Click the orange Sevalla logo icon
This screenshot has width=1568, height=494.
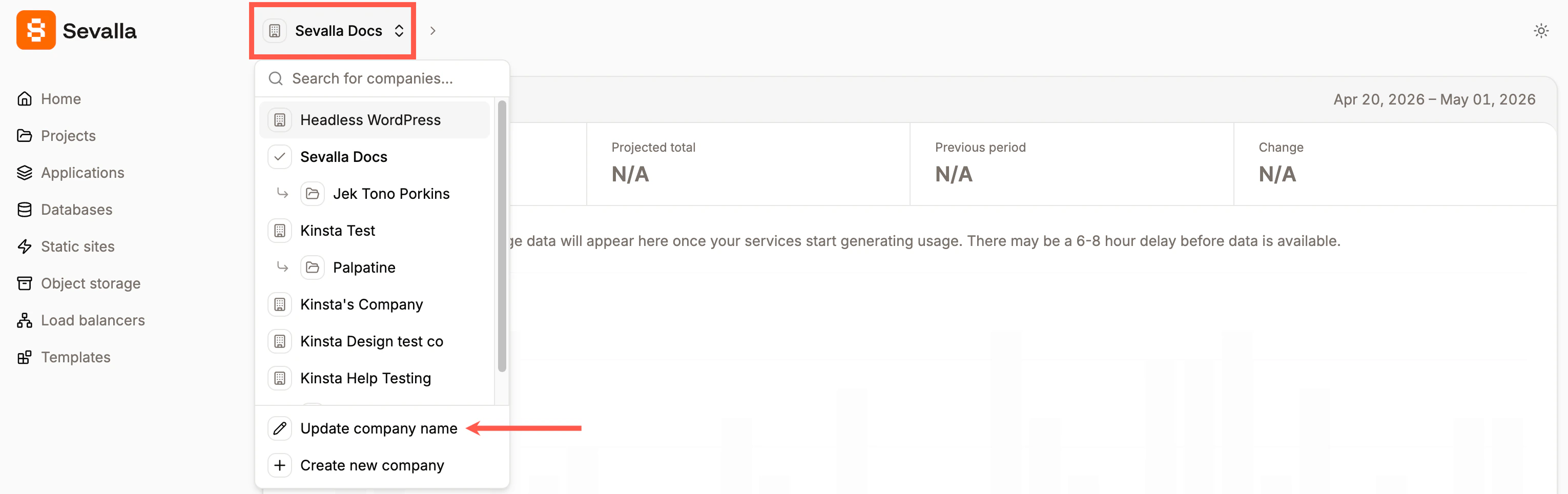pos(36,30)
